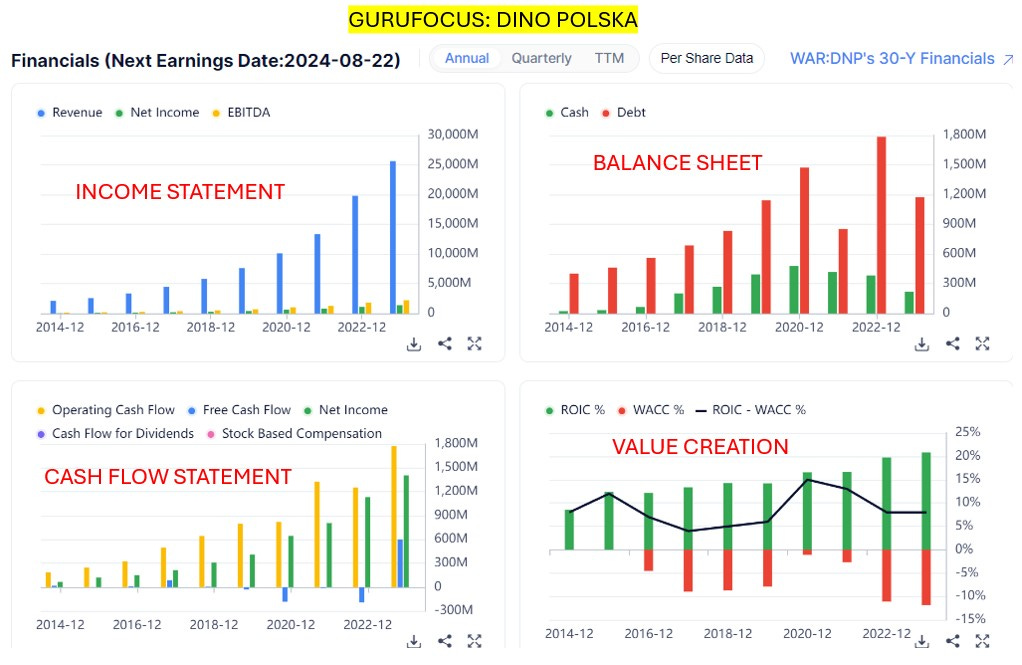Click the -300M axis label in cash flow chart
This screenshot has height=665, width=1022.
[x=455, y=610]
